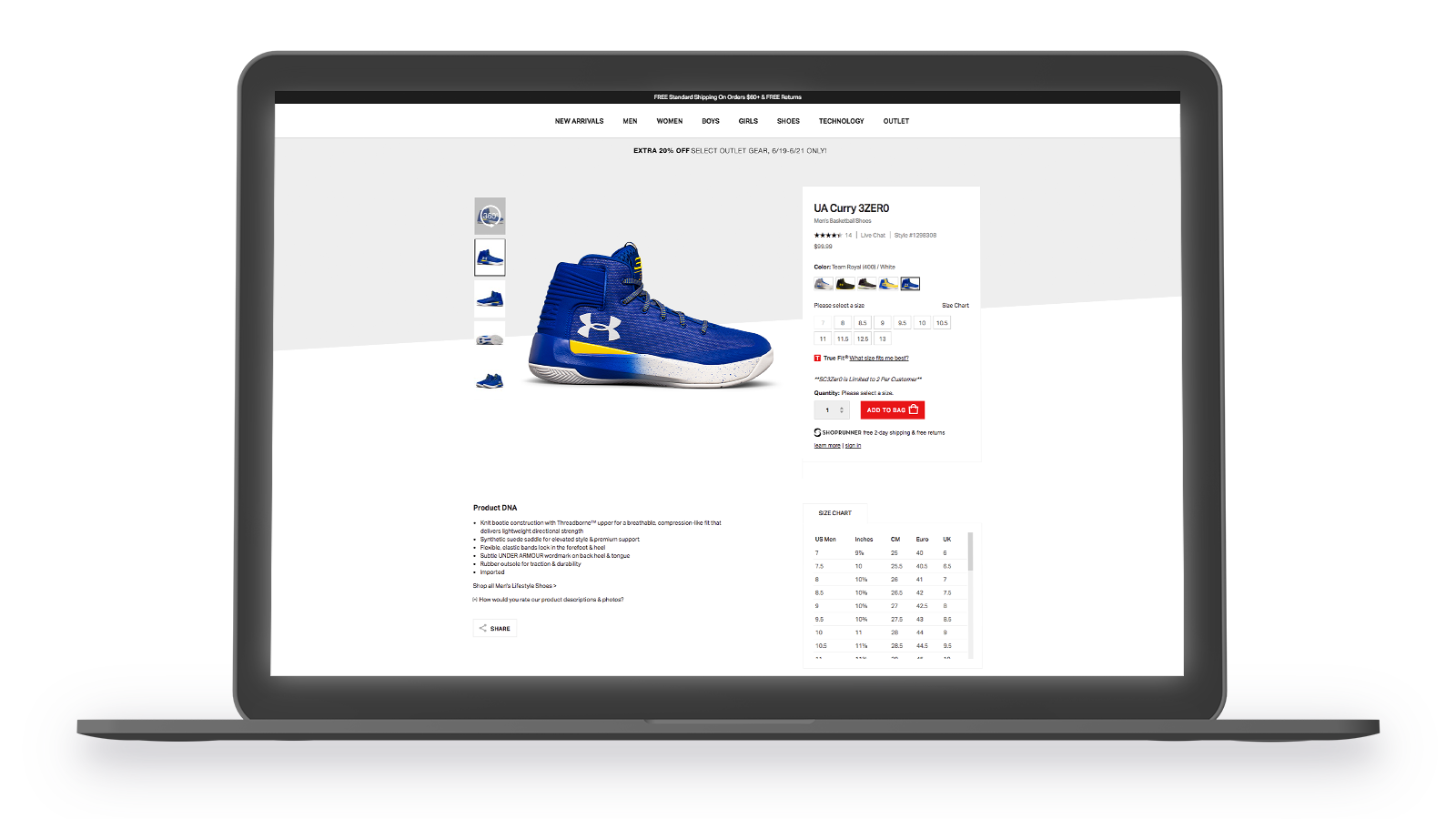Click the shopping bag icon on Add to Bag

[x=914, y=409]
